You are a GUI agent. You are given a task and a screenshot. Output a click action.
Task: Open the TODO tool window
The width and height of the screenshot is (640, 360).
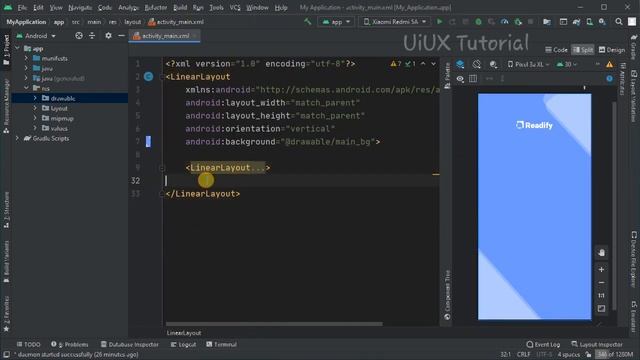tap(29, 344)
